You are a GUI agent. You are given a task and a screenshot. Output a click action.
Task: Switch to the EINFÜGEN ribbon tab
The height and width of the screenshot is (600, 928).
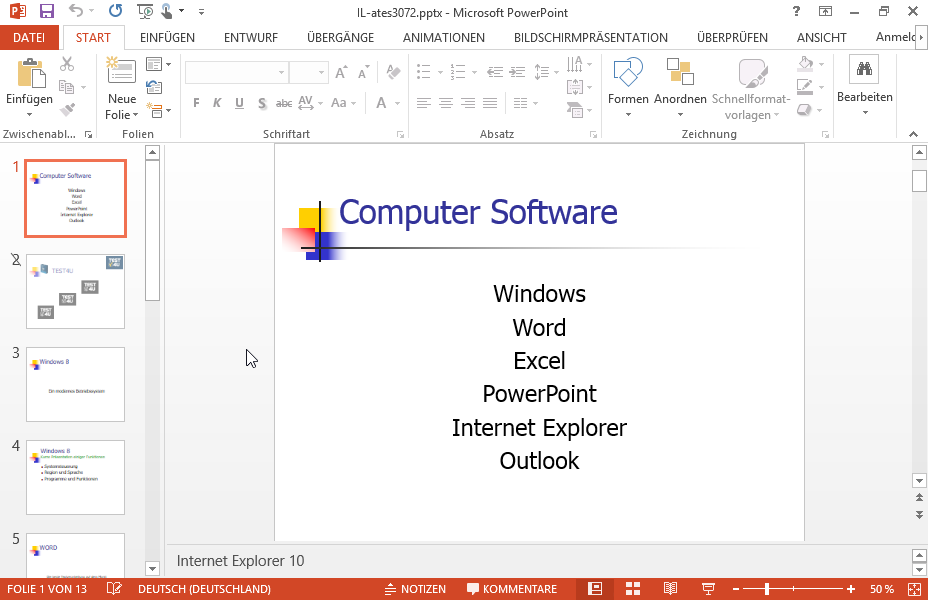pos(167,37)
